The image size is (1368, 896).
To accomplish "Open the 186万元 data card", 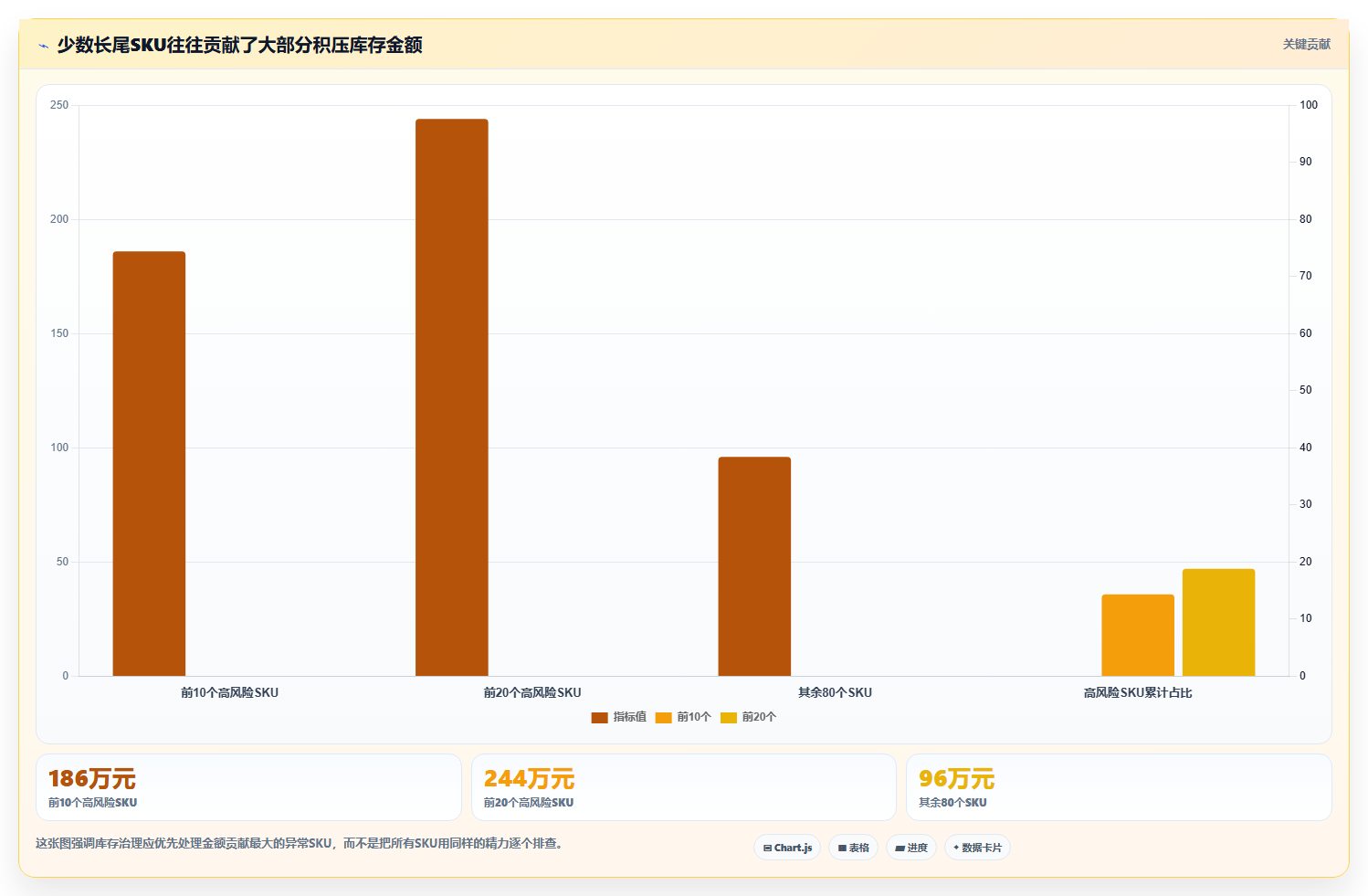I will click(x=248, y=787).
